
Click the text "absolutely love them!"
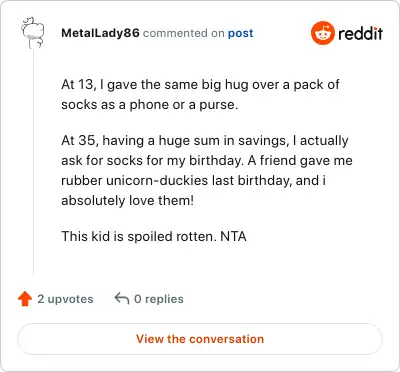(127, 201)
